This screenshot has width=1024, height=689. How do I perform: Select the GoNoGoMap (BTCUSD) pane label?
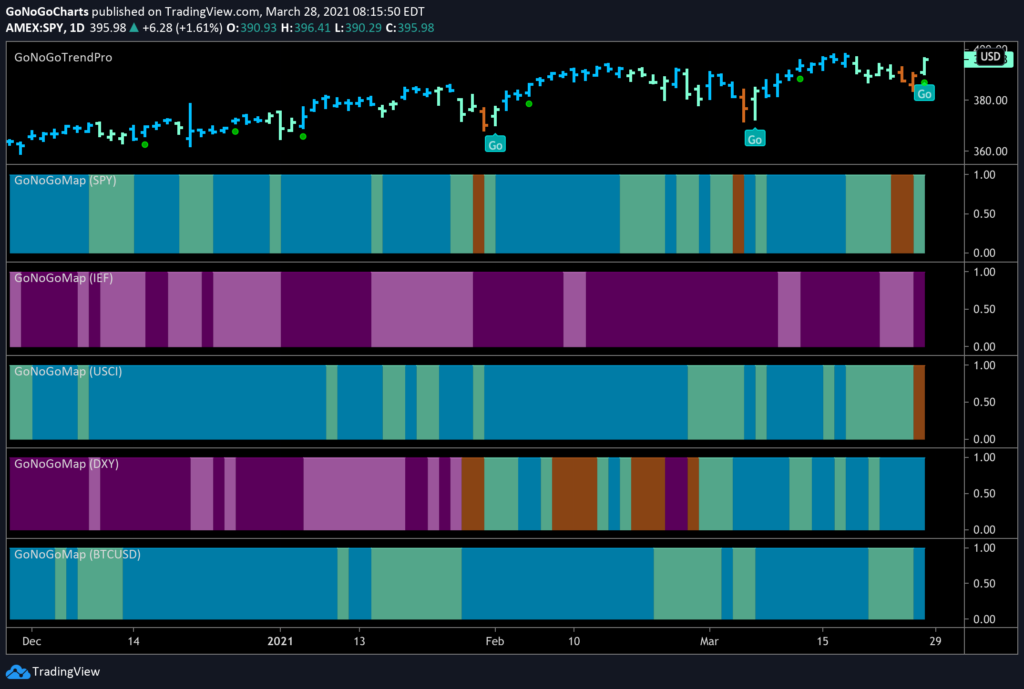tap(77, 554)
